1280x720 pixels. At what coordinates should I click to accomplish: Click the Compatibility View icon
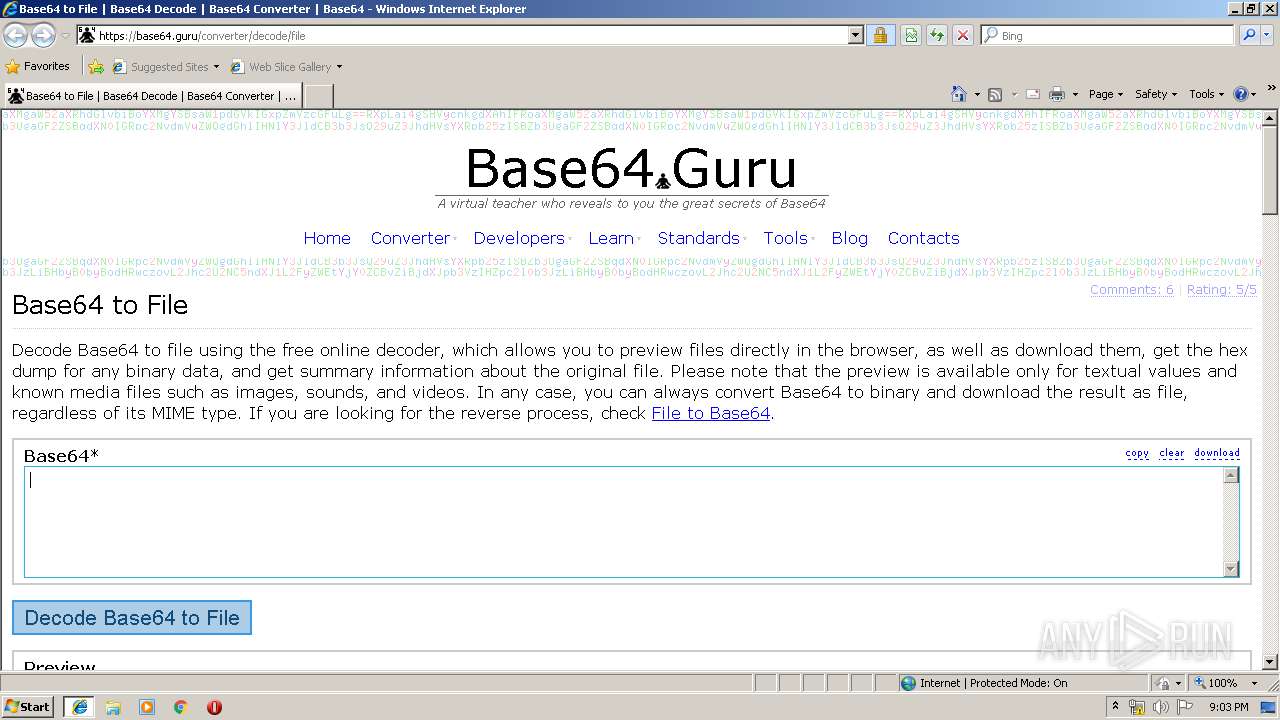[x=911, y=35]
